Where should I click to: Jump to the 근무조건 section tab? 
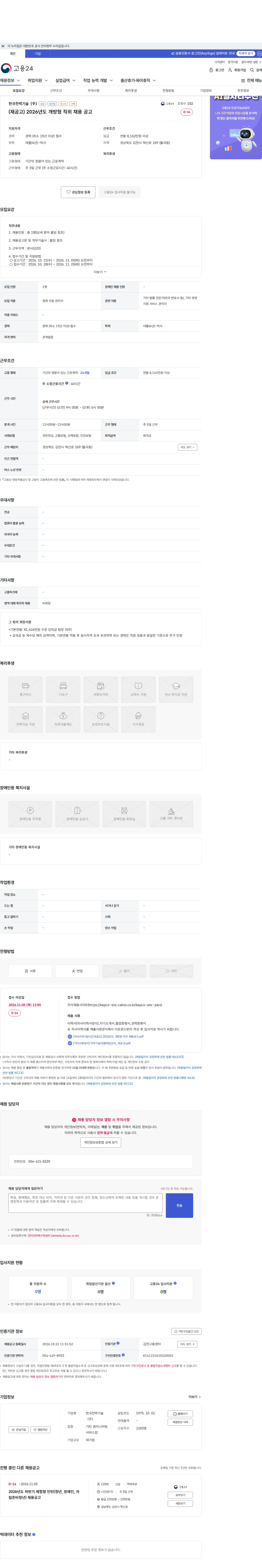[x=56, y=91]
